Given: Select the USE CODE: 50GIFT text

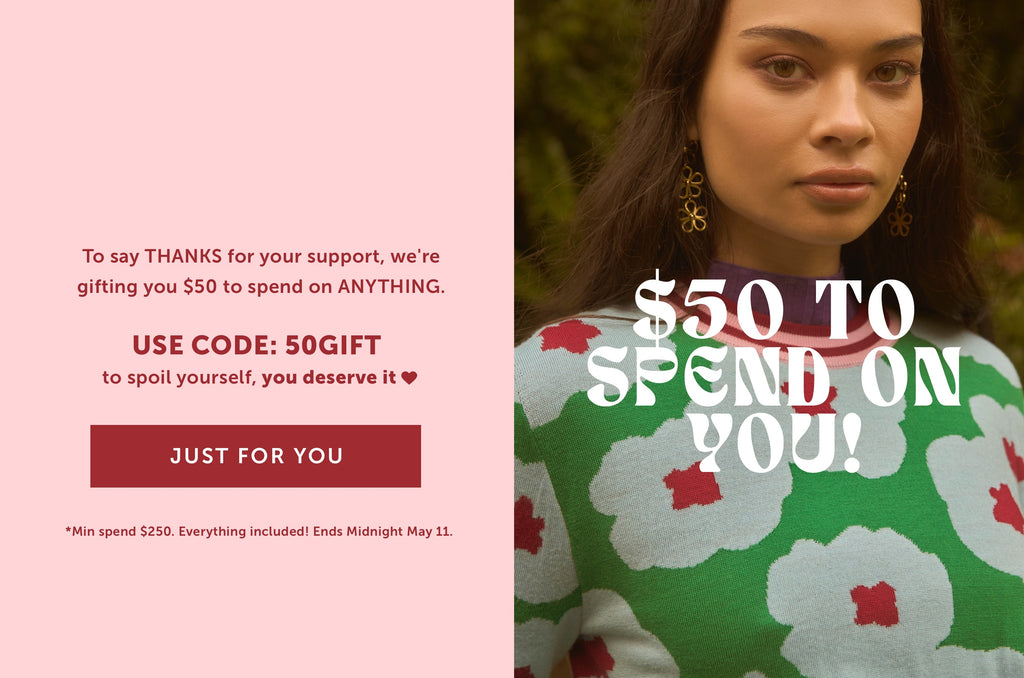Looking at the screenshot, I should tap(257, 345).
